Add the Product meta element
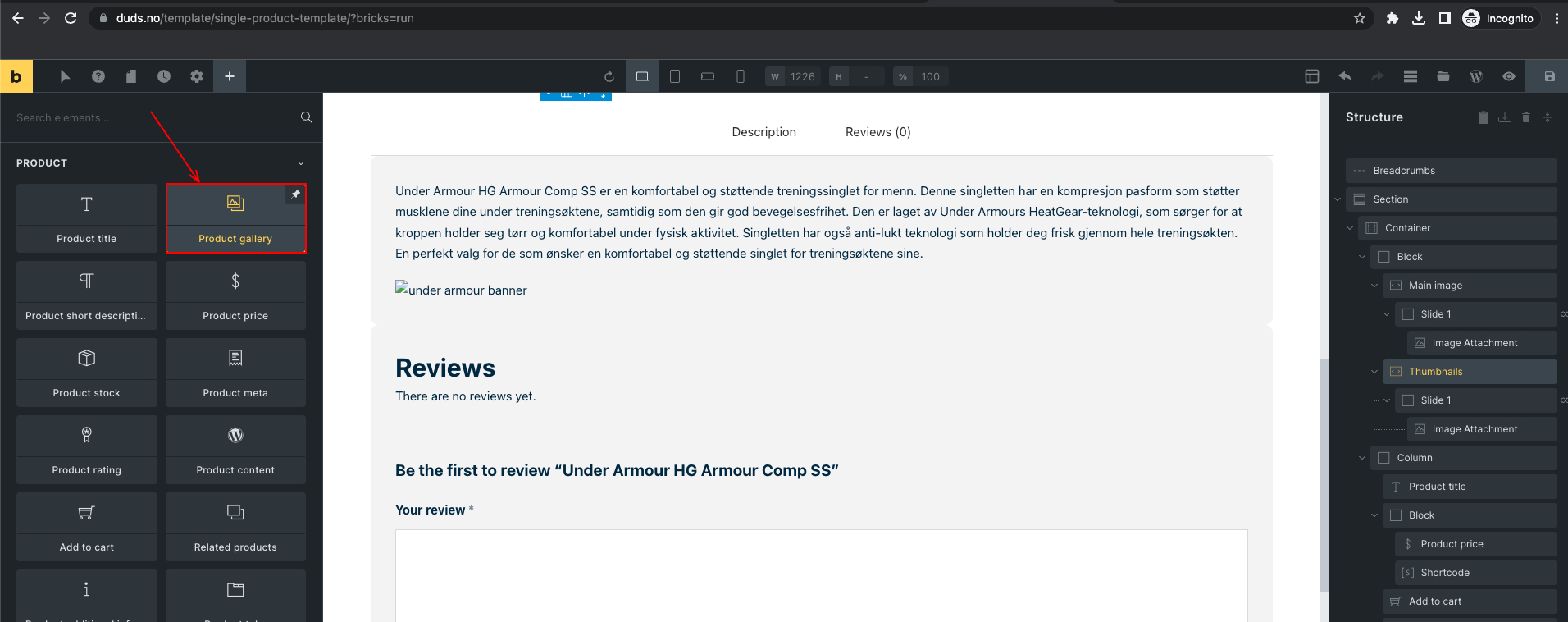1568x622 pixels. coord(236,373)
